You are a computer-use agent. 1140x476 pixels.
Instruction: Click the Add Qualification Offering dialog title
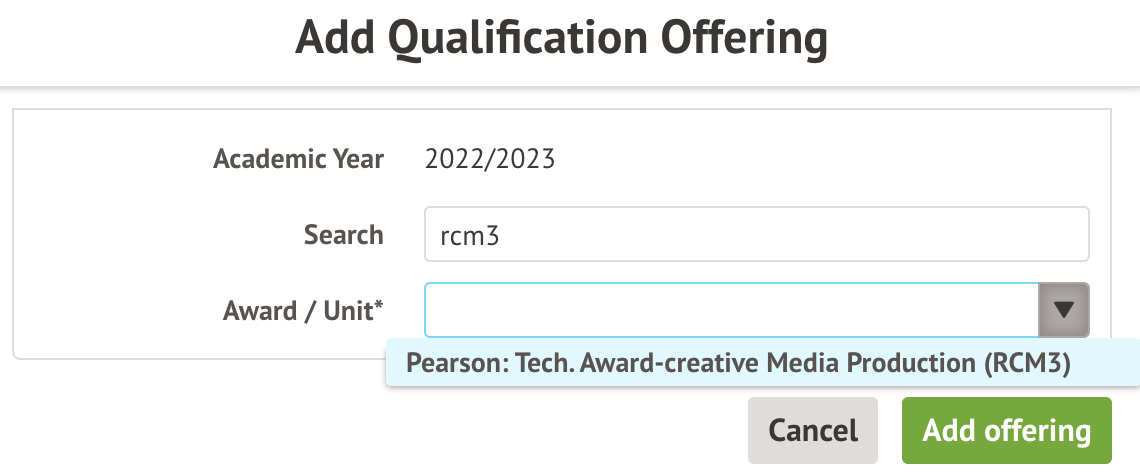pos(562,40)
